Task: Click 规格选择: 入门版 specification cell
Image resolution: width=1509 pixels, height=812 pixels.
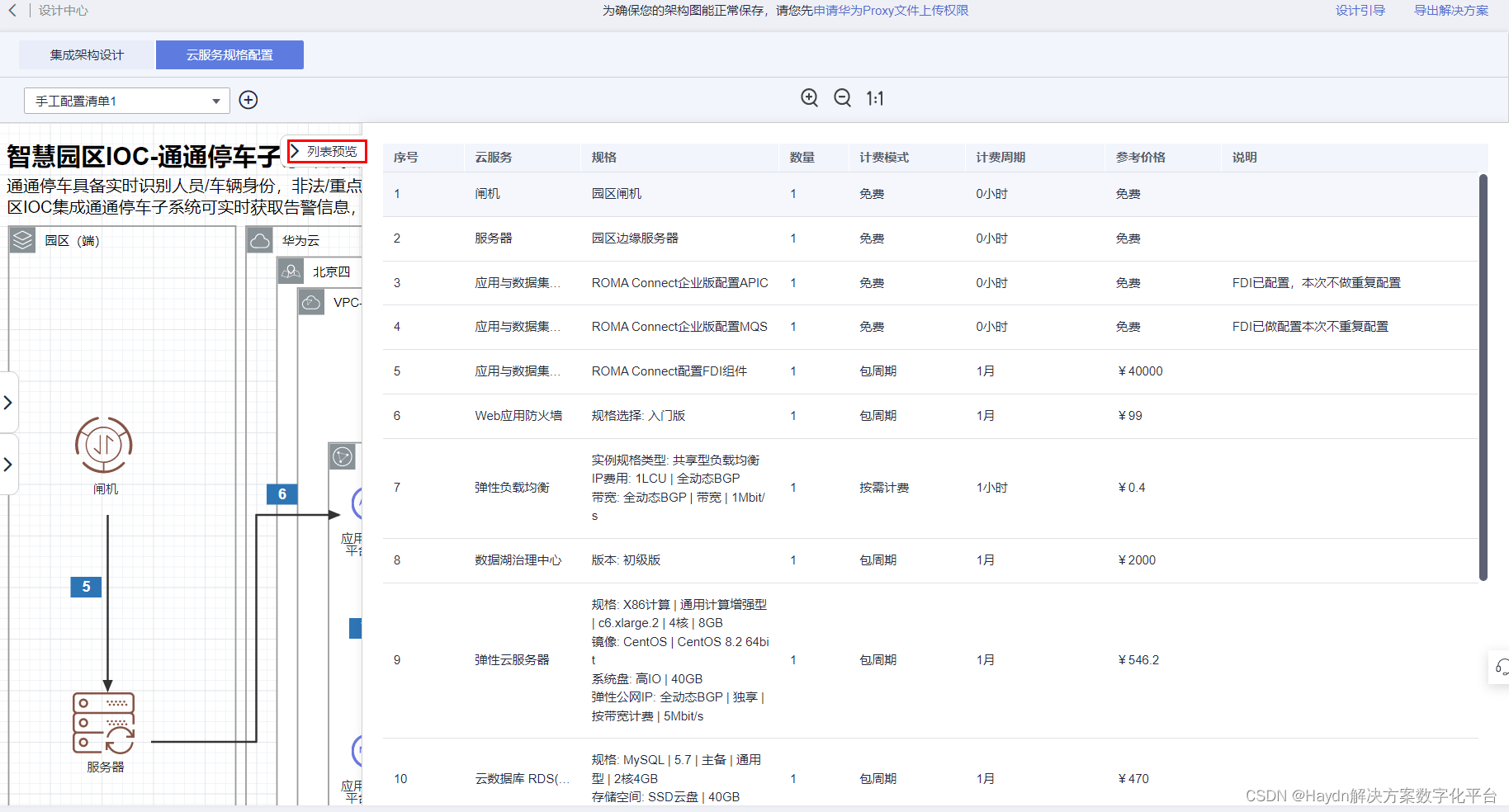Action: 638,416
